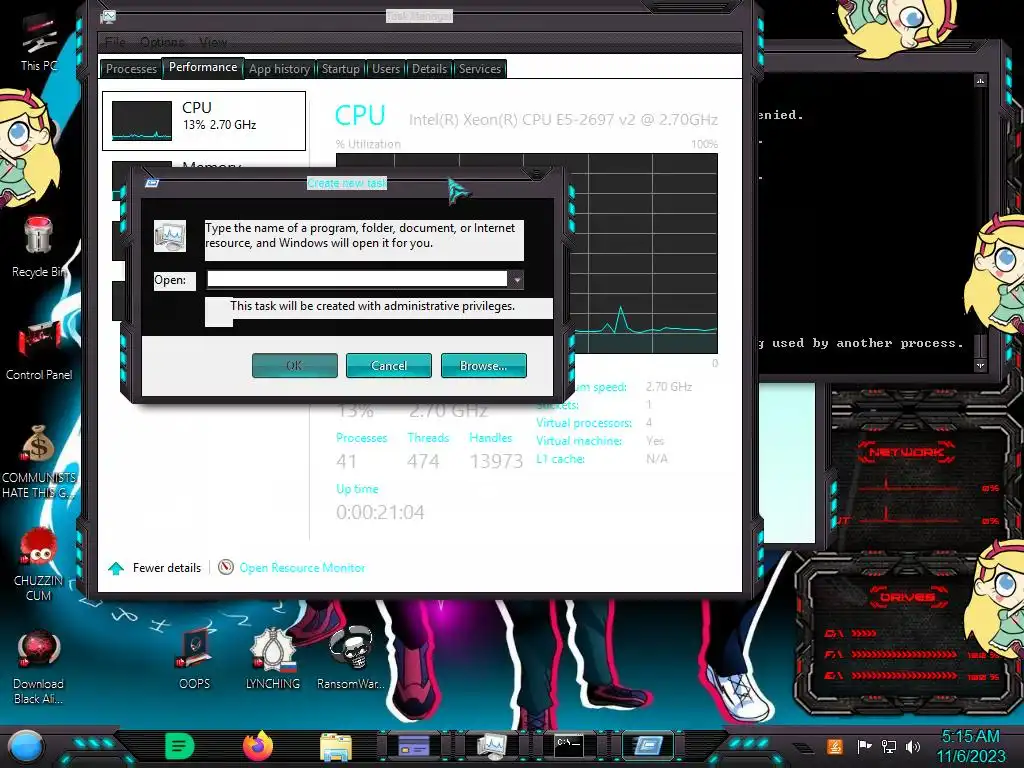This screenshot has width=1024, height=768.
Task: Open the Options menu in Task Manager
Action: 162,42
